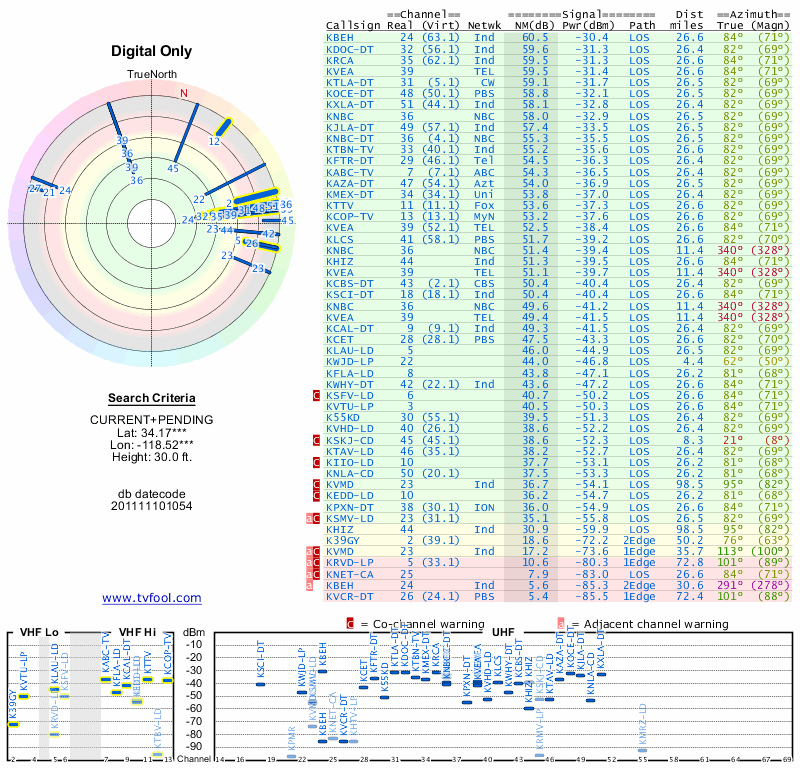Select the KMEX-DT callsign in the table
The image size is (800, 768).
(350, 194)
